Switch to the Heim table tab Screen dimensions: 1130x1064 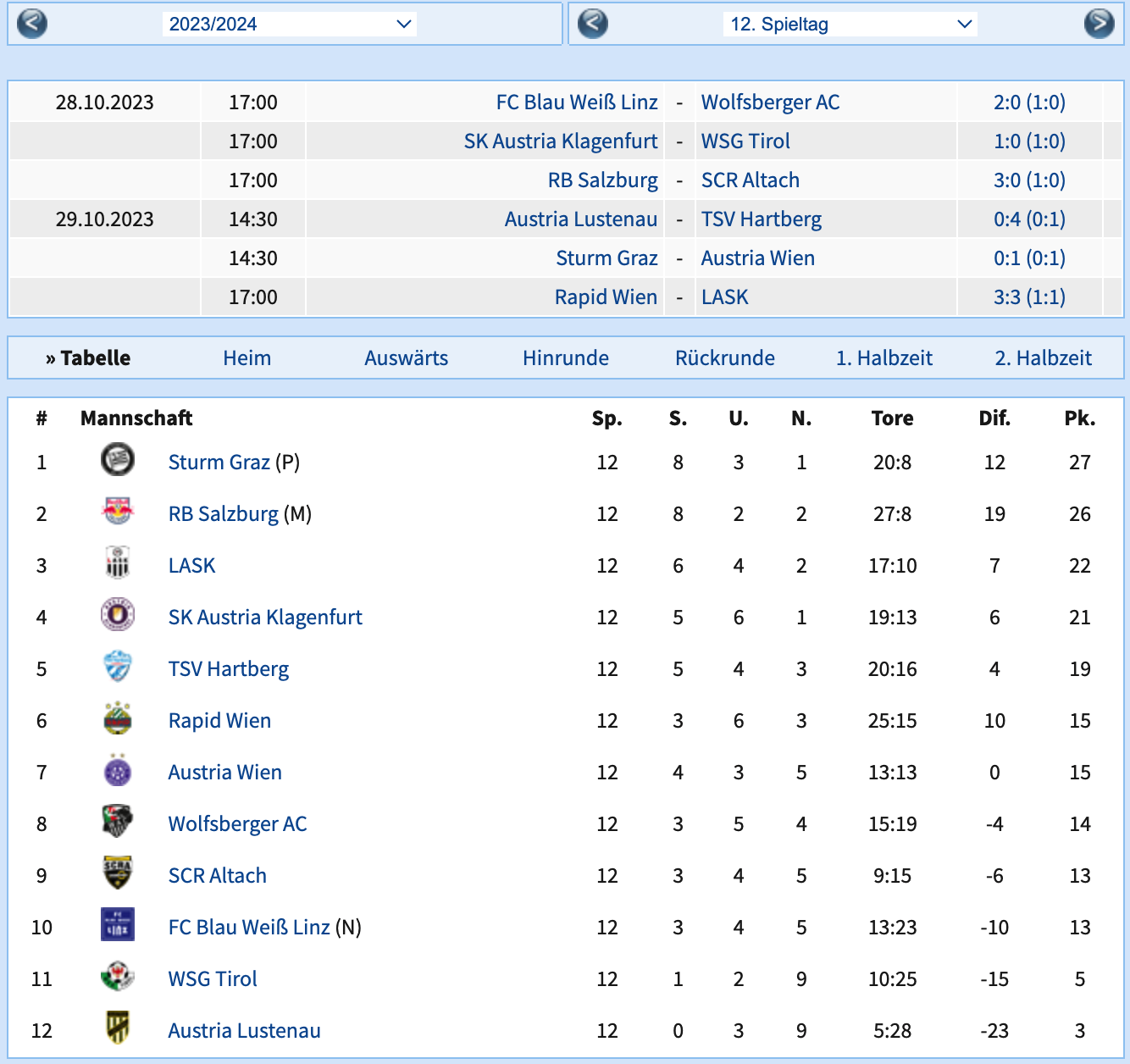pos(247,358)
